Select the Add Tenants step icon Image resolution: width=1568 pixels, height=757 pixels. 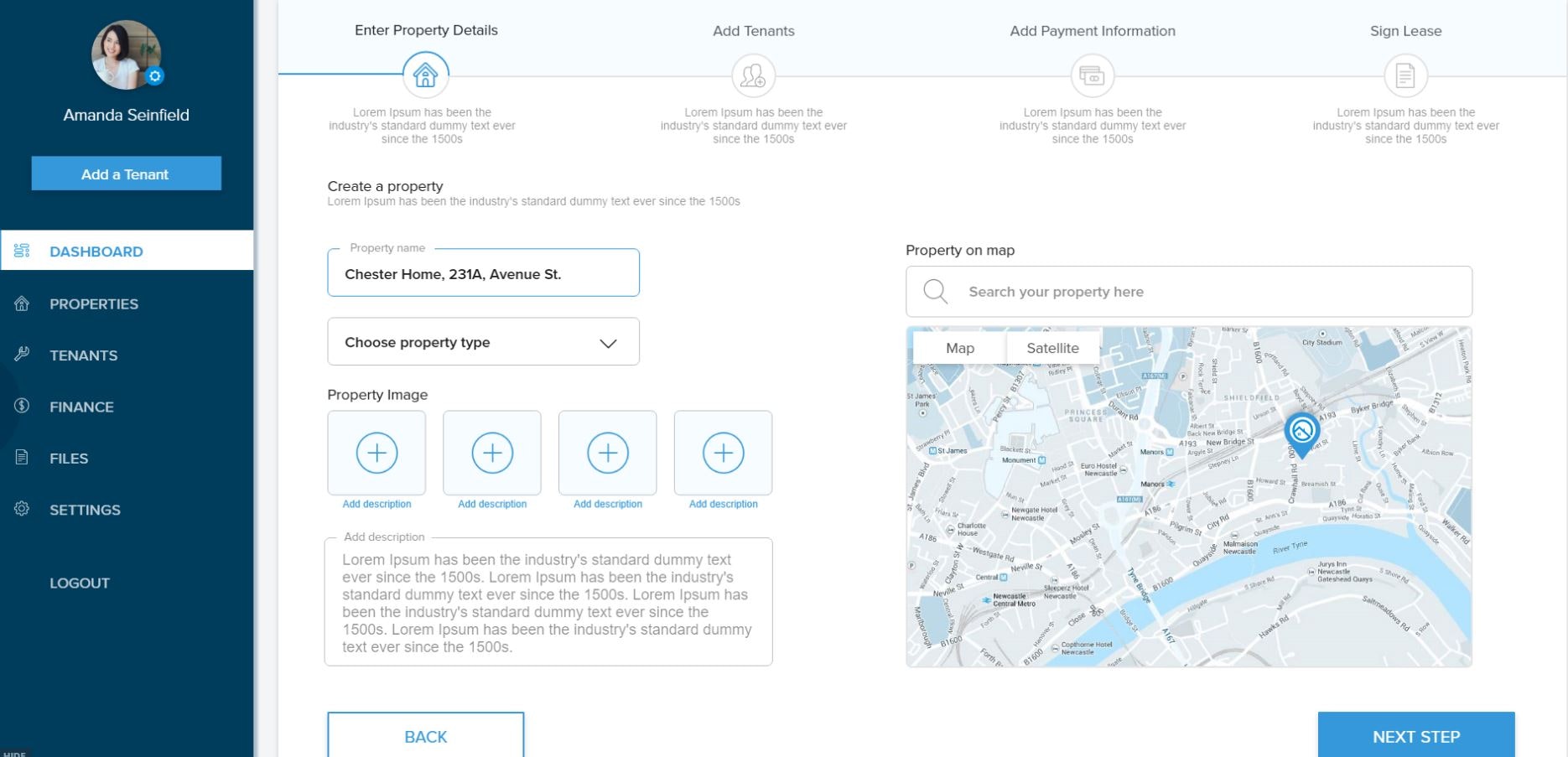click(x=753, y=76)
